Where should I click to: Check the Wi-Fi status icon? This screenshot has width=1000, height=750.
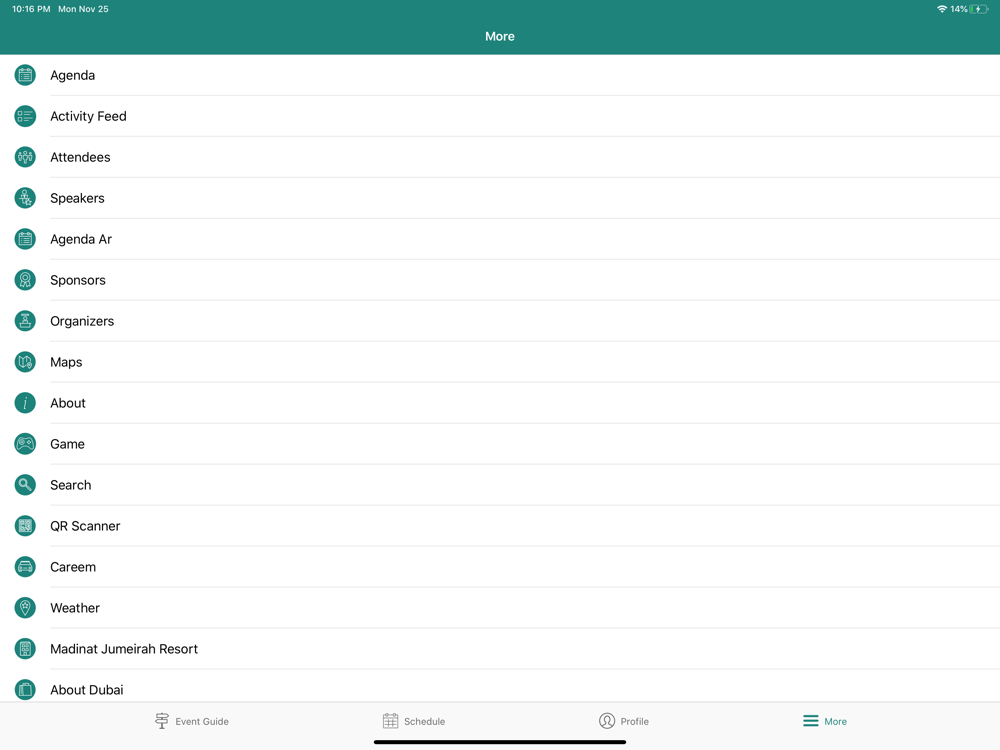point(941,9)
